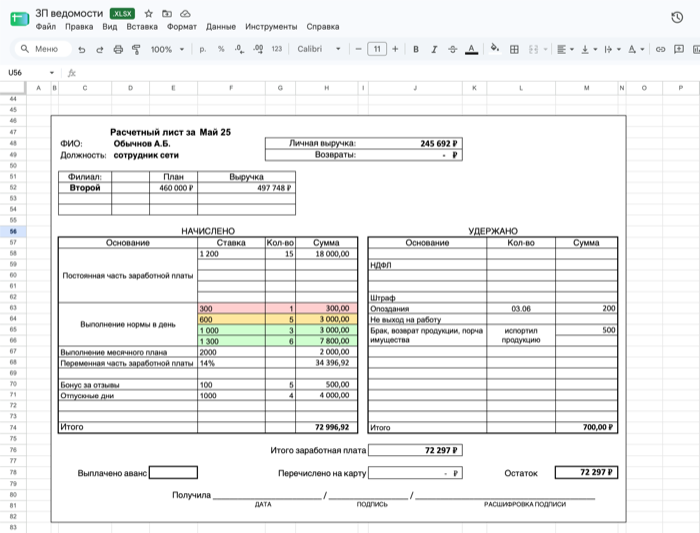
Task: Click the Print icon
Action: click(x=118, y=50)
